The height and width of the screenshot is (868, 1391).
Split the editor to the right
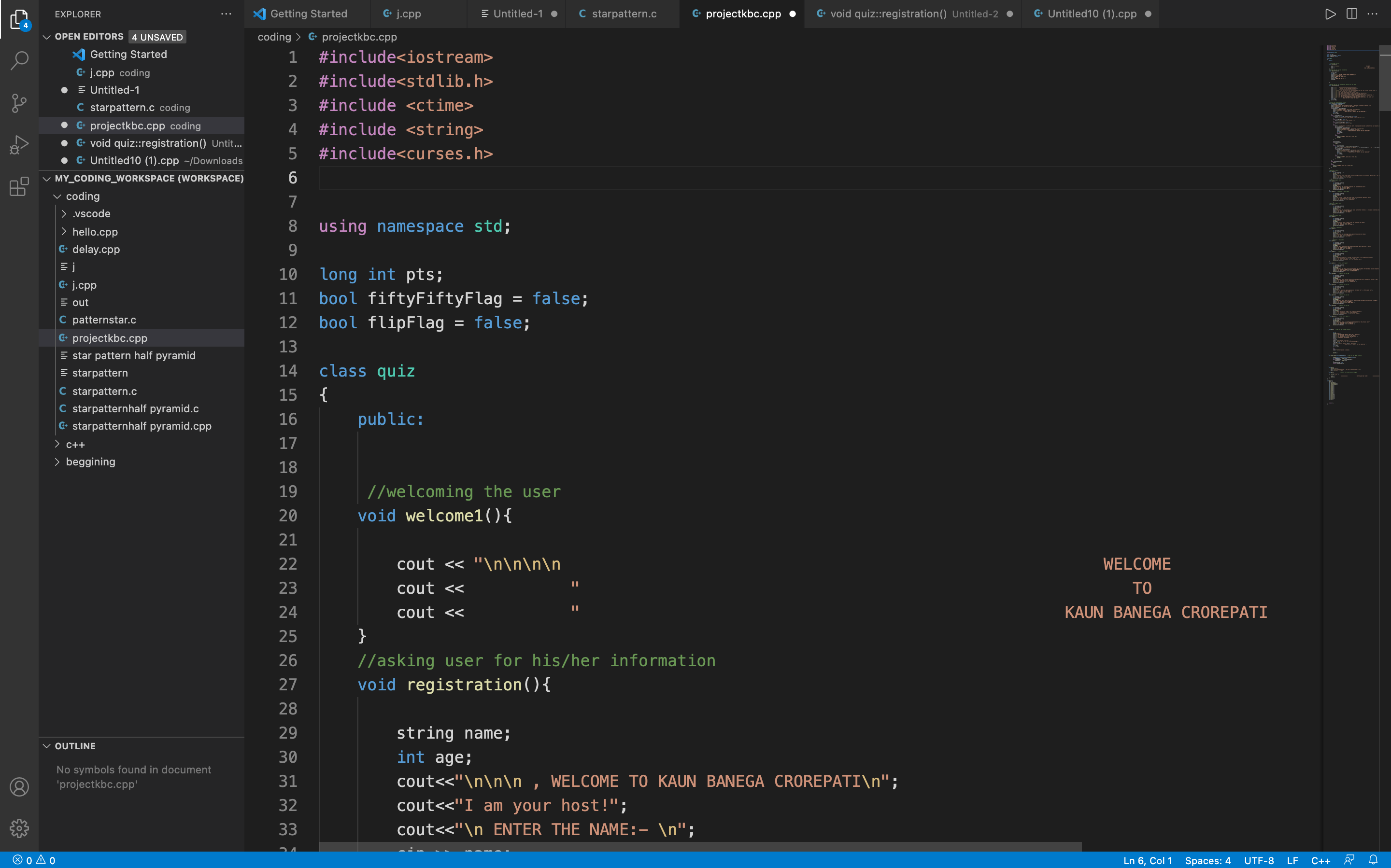(x=1352, y=14)
